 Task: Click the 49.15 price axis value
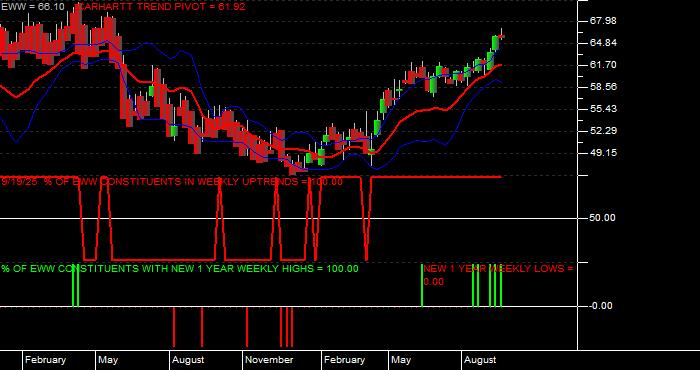pos(603,152)
